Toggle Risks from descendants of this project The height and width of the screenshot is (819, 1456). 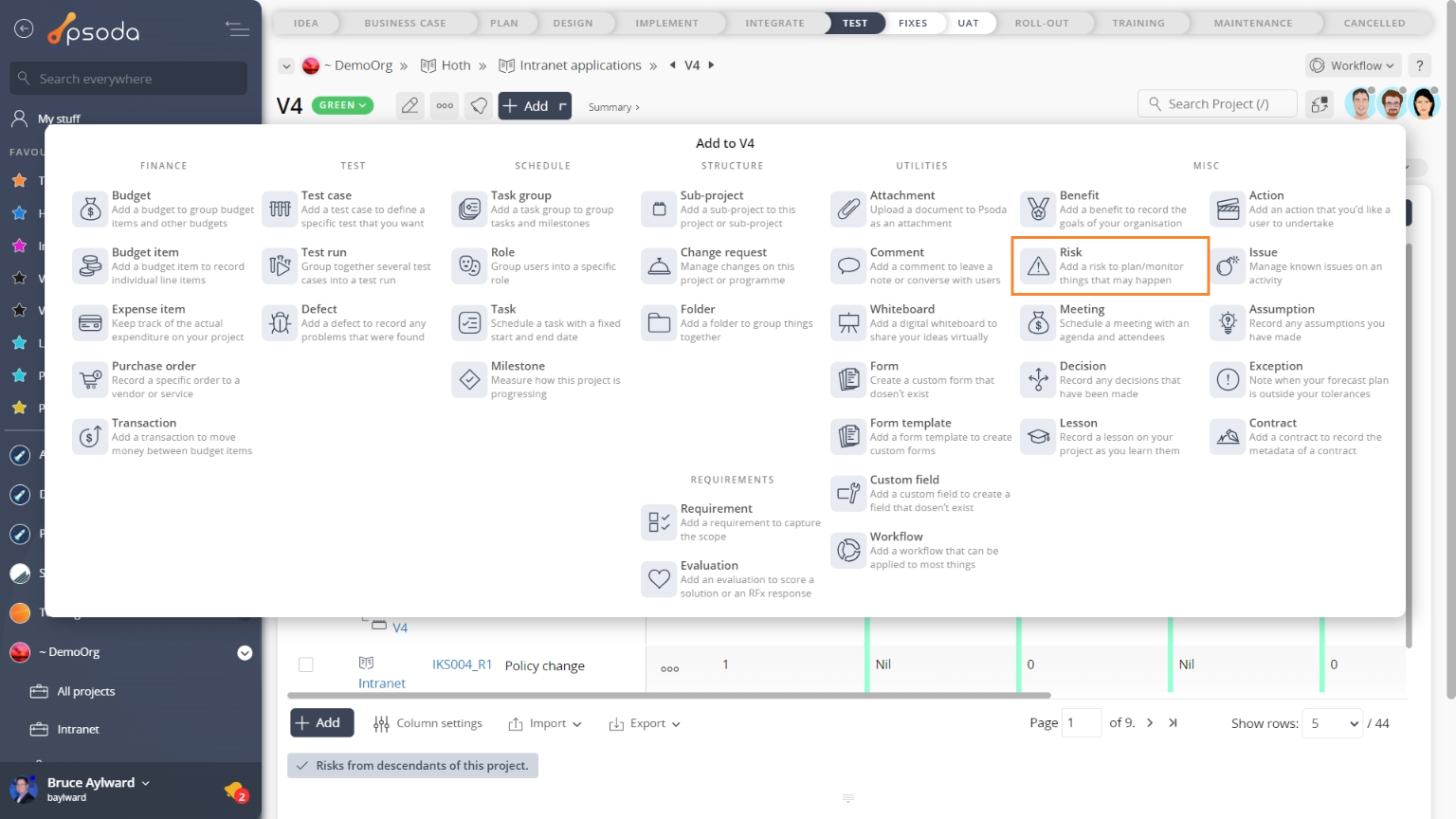pyautogui.click(x=412, y=766)
